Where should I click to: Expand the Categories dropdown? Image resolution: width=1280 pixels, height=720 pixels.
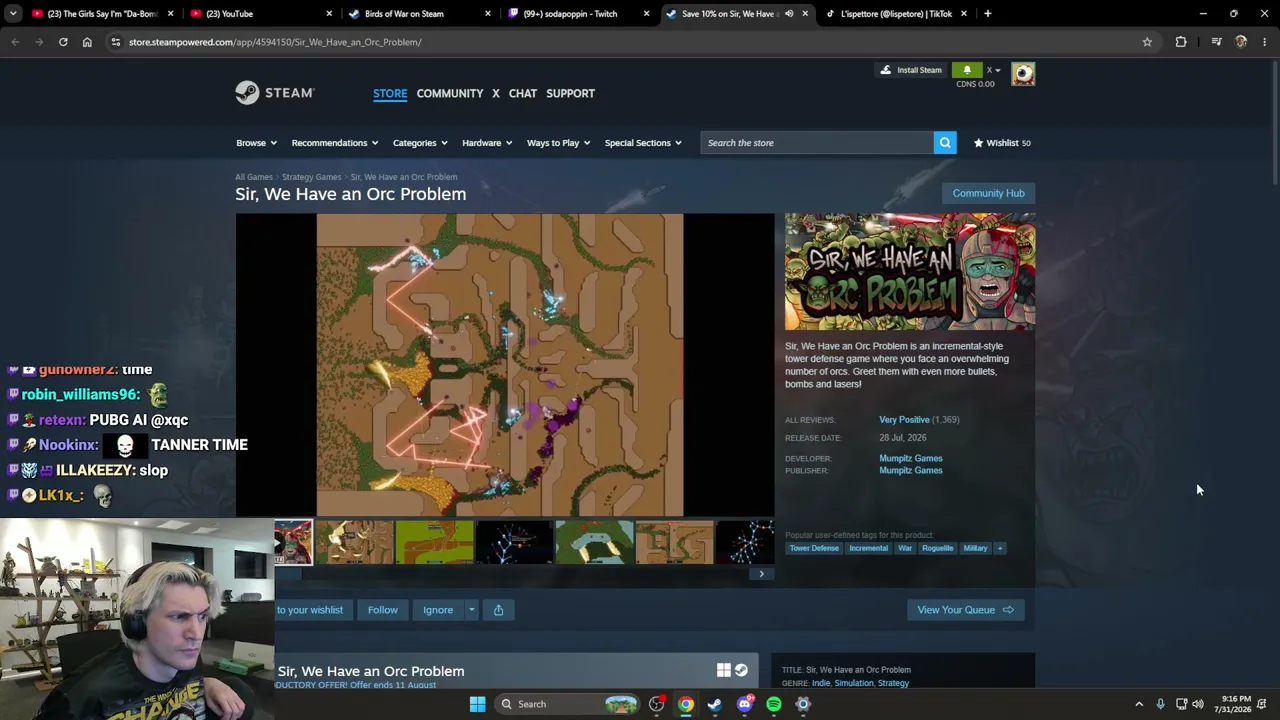click(420, 143)
